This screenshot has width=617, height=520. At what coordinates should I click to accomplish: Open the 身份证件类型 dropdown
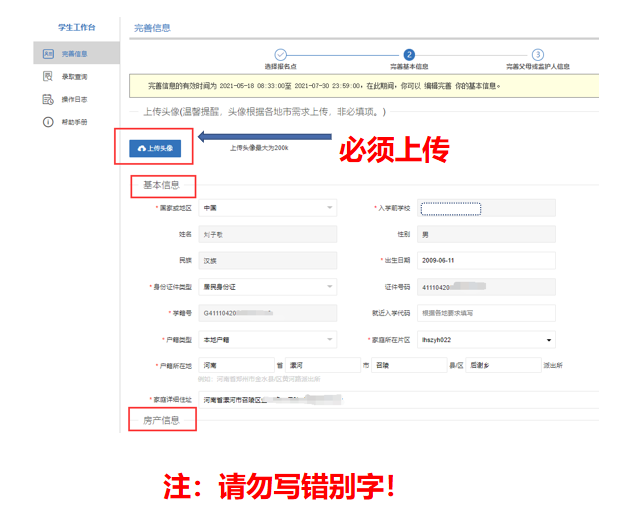tap(268, 287)
